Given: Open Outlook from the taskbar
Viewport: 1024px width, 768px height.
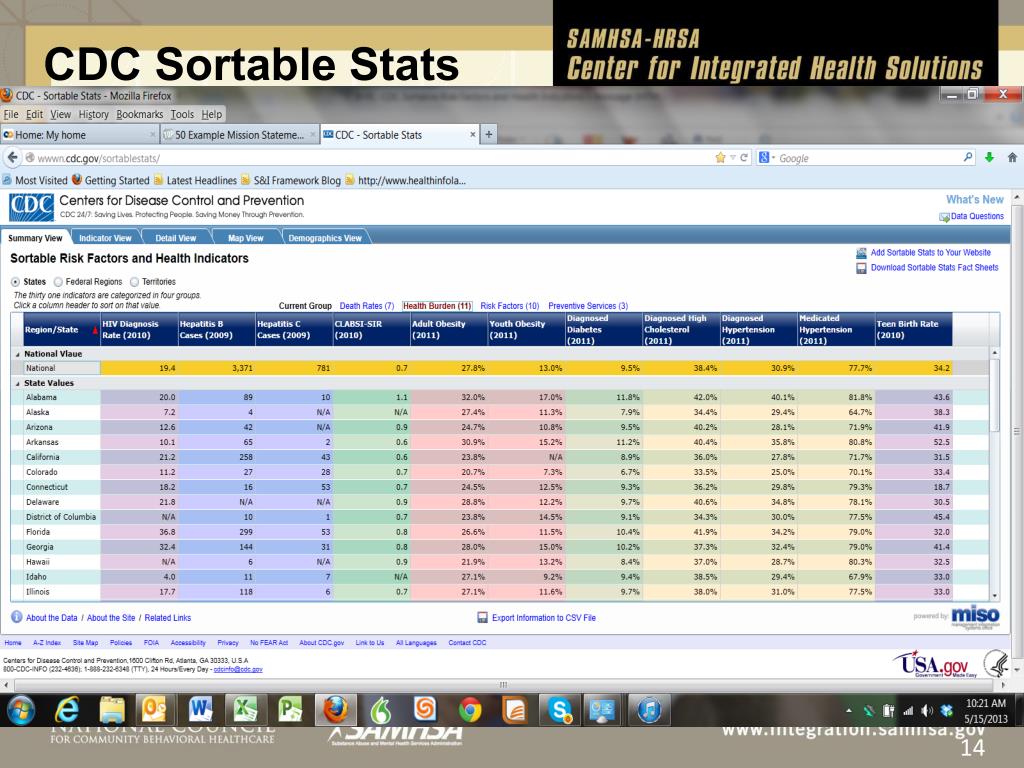Looking at the screenshot, I should click(x=155, y=710).
